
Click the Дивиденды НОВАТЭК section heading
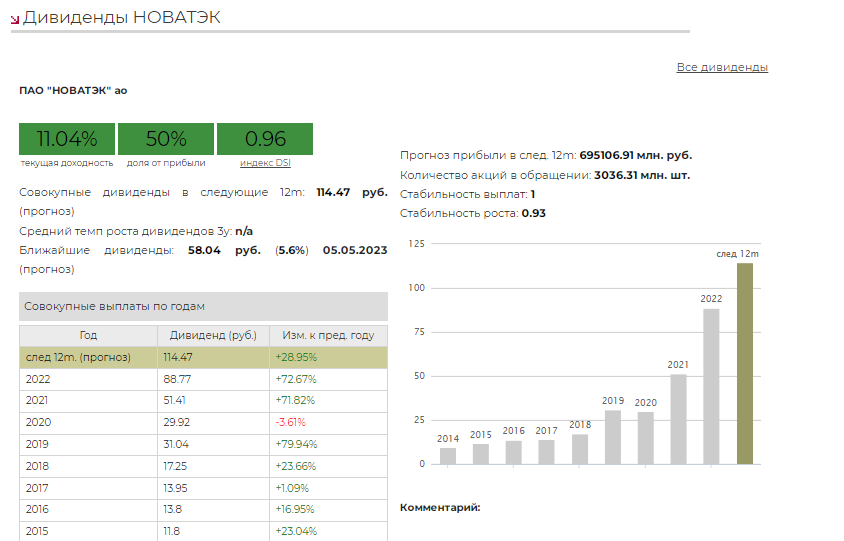tap(122, 17)
